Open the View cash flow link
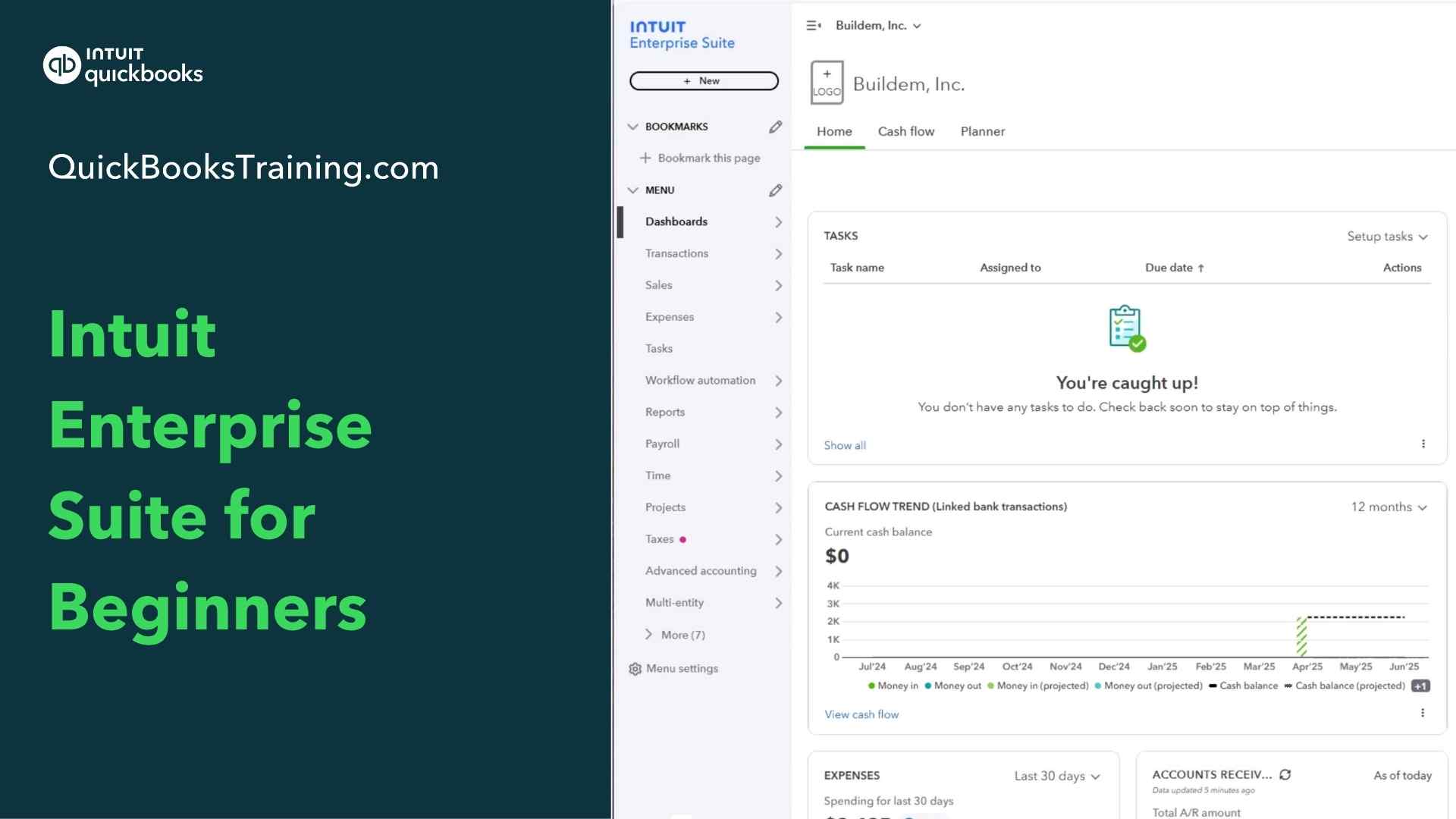 (861, 714)
